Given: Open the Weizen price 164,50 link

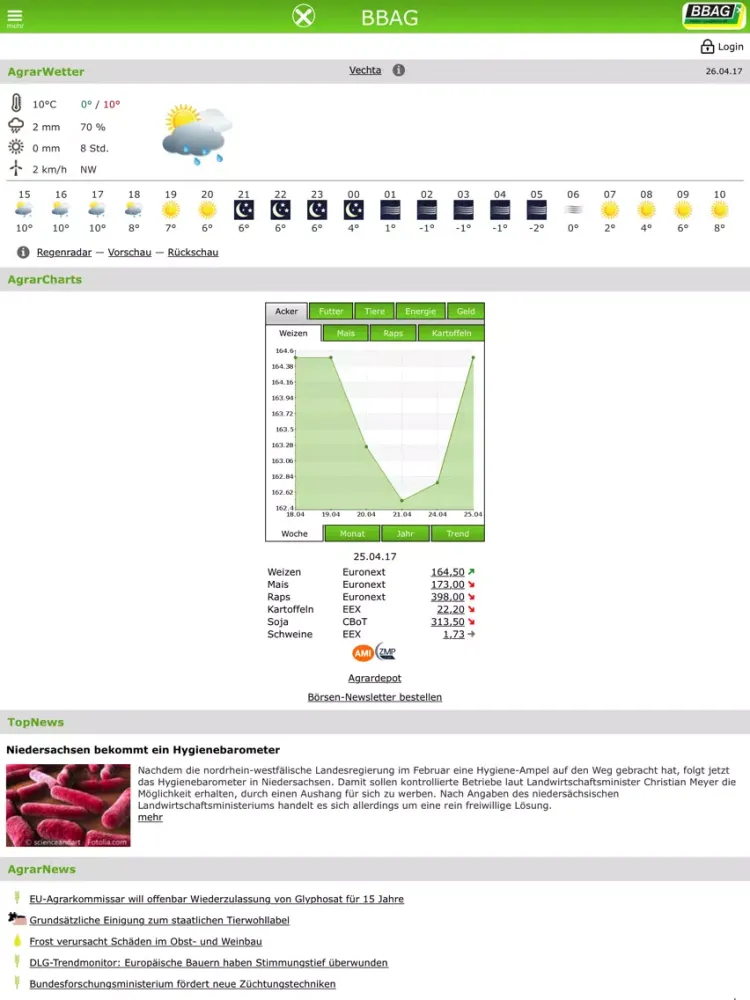Looking at the screenshot, I should [447, 572].
